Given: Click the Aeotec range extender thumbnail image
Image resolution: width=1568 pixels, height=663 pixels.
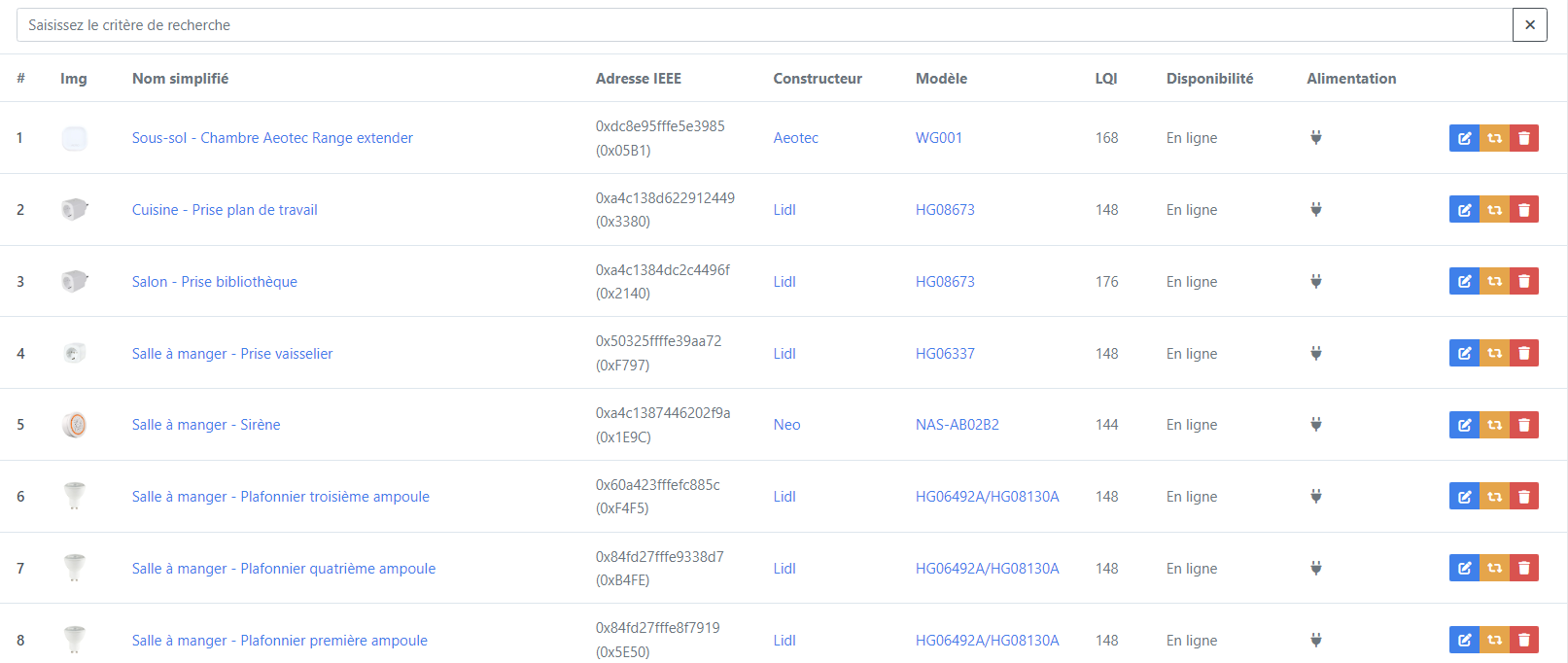Looking at the screenshot, I should (74, 138).
